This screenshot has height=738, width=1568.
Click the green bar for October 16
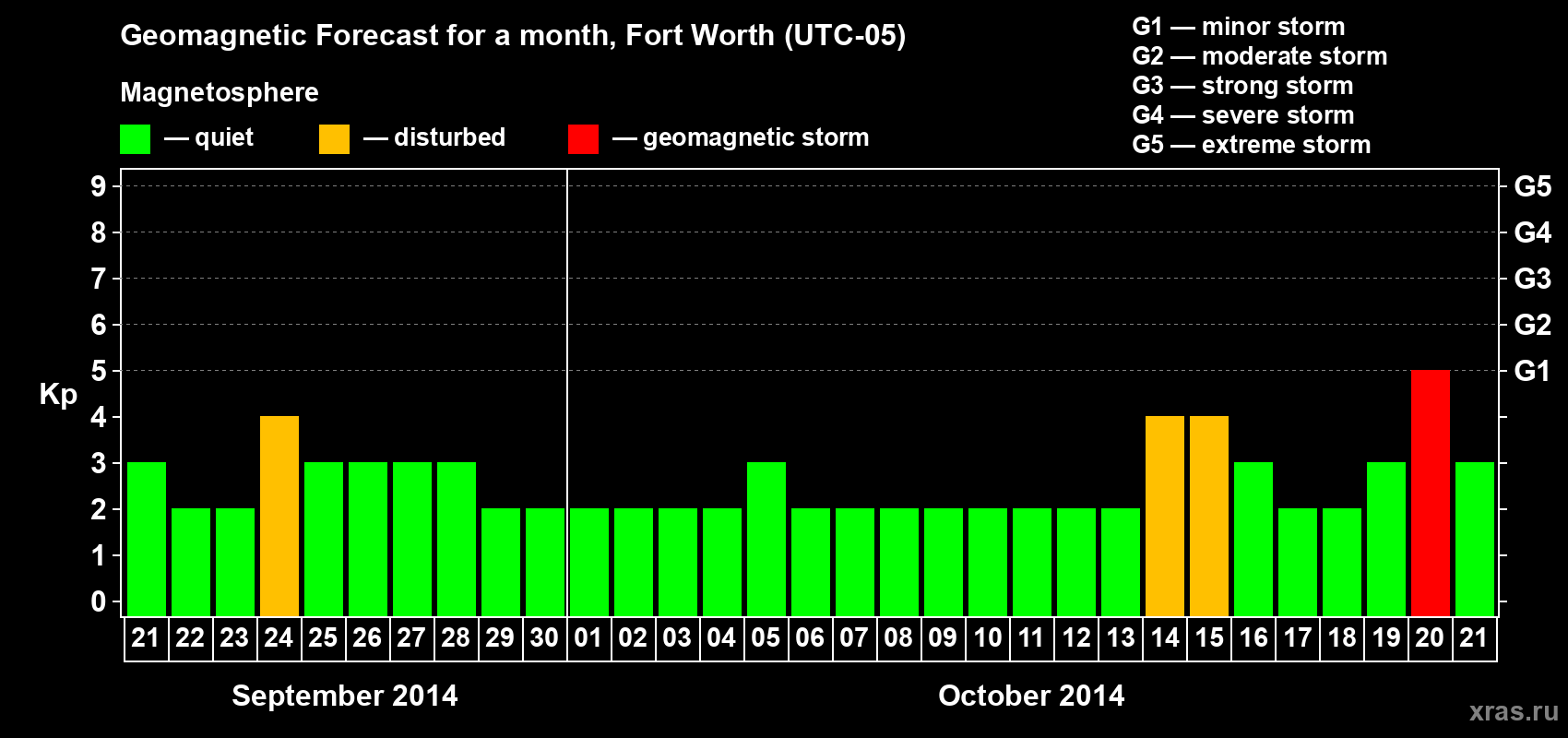(x=1253, y=540)
